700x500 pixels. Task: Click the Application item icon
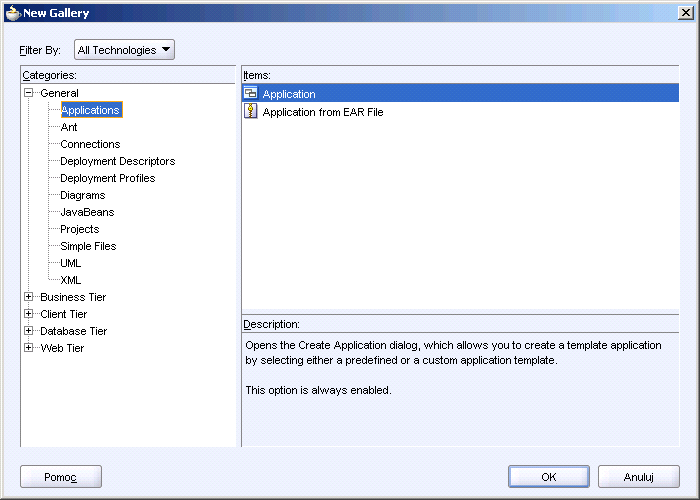pyautogui.click(x=250, y=93)
